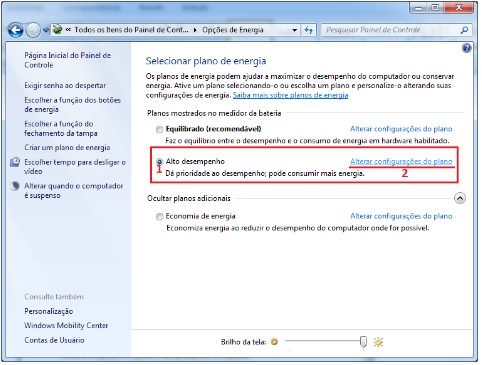
Task: Click the Brilho da tela slider handle
Action: [x=363, y=342]
